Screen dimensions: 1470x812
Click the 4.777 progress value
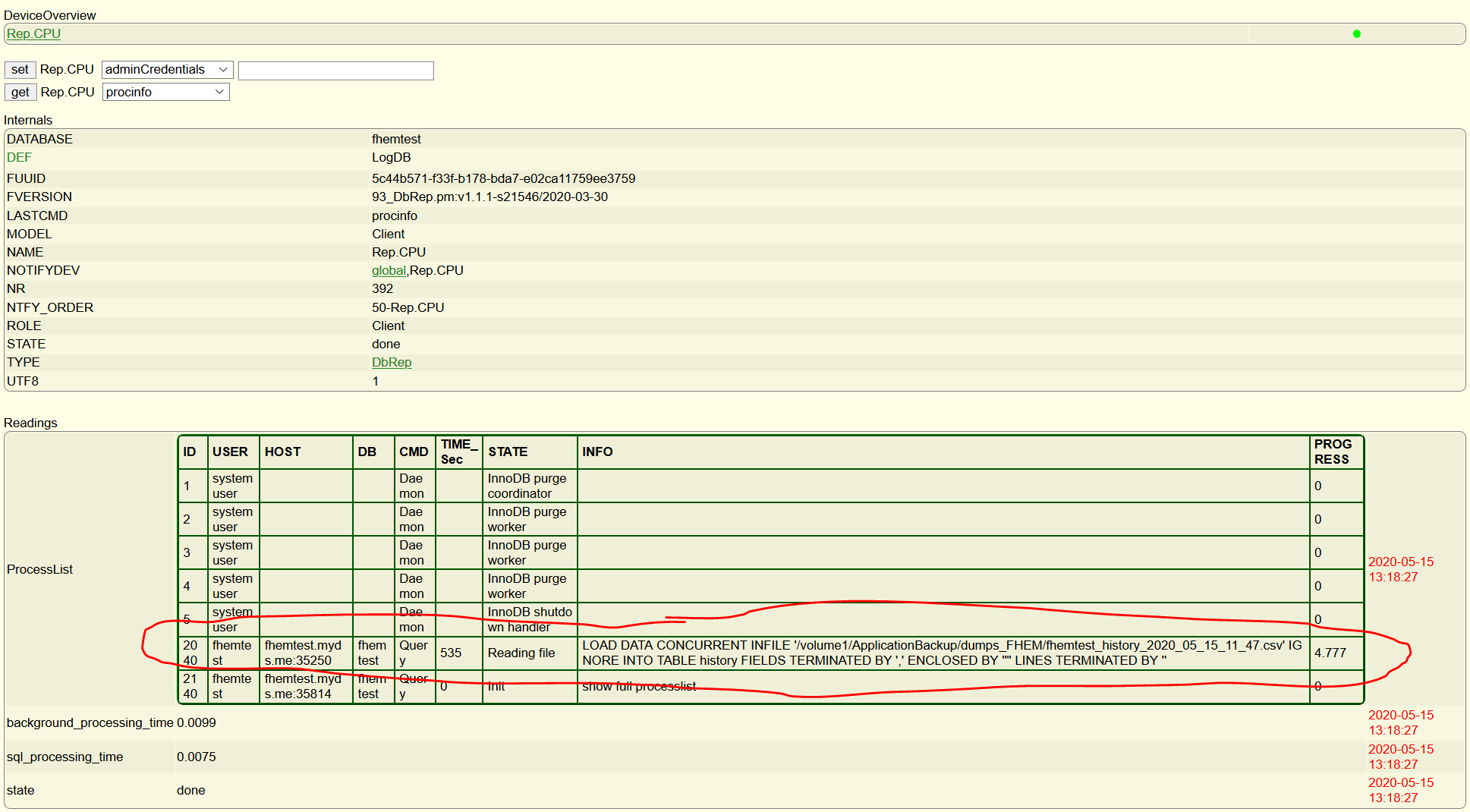[1330, 653]
